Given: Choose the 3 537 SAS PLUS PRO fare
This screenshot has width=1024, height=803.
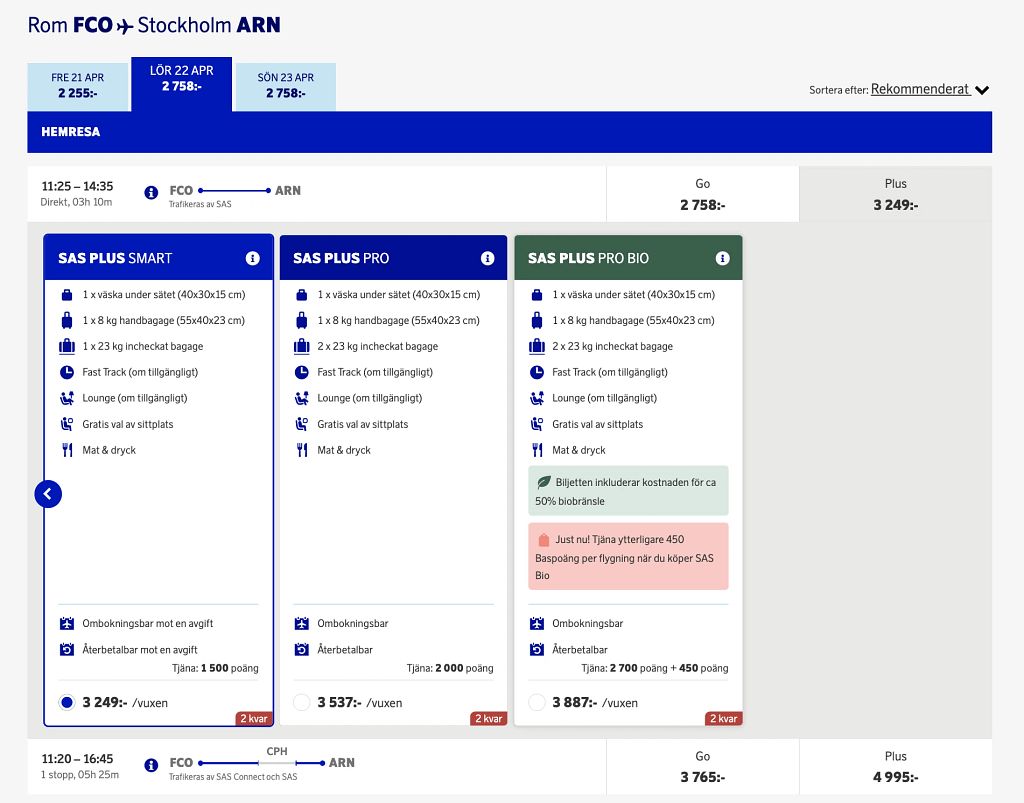Looking at the screenshot, I should click(x=301, y=702).
